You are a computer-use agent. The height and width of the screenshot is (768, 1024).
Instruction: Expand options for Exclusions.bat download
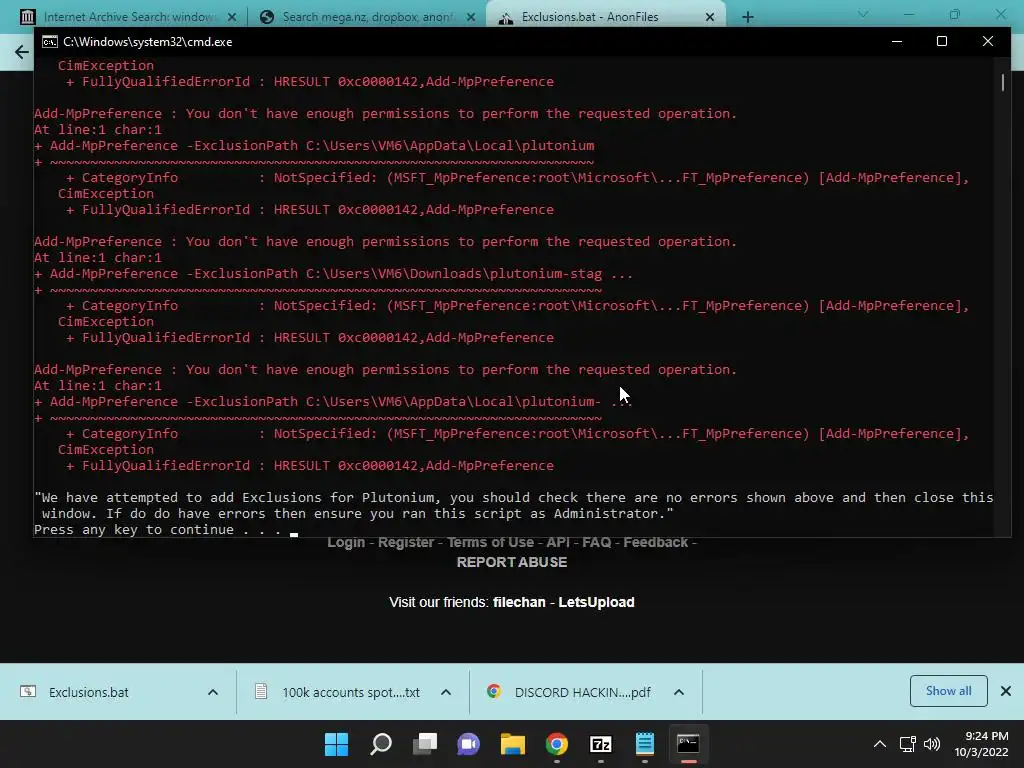coord(213,692)
